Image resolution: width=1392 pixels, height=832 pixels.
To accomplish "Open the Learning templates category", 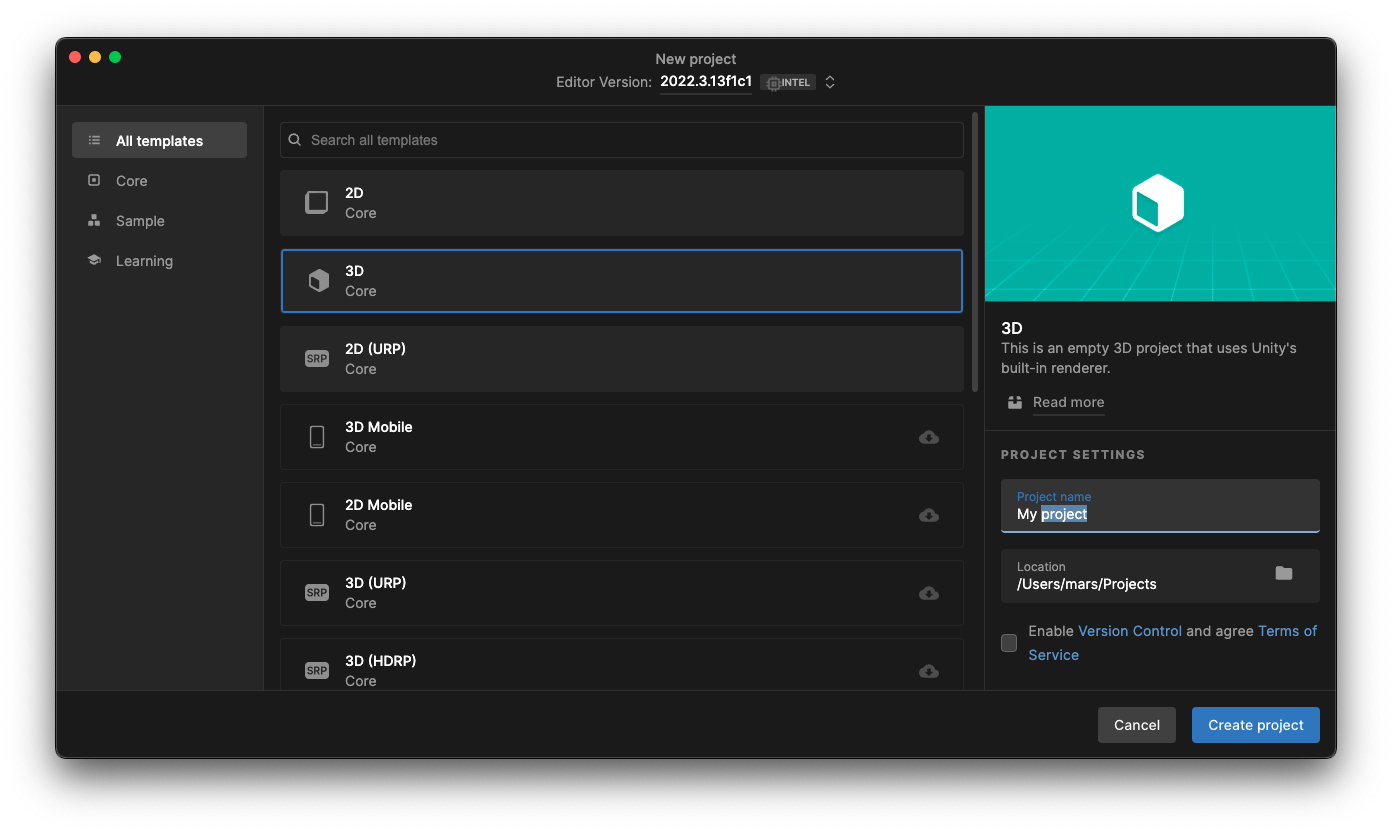I will (159, 260).
